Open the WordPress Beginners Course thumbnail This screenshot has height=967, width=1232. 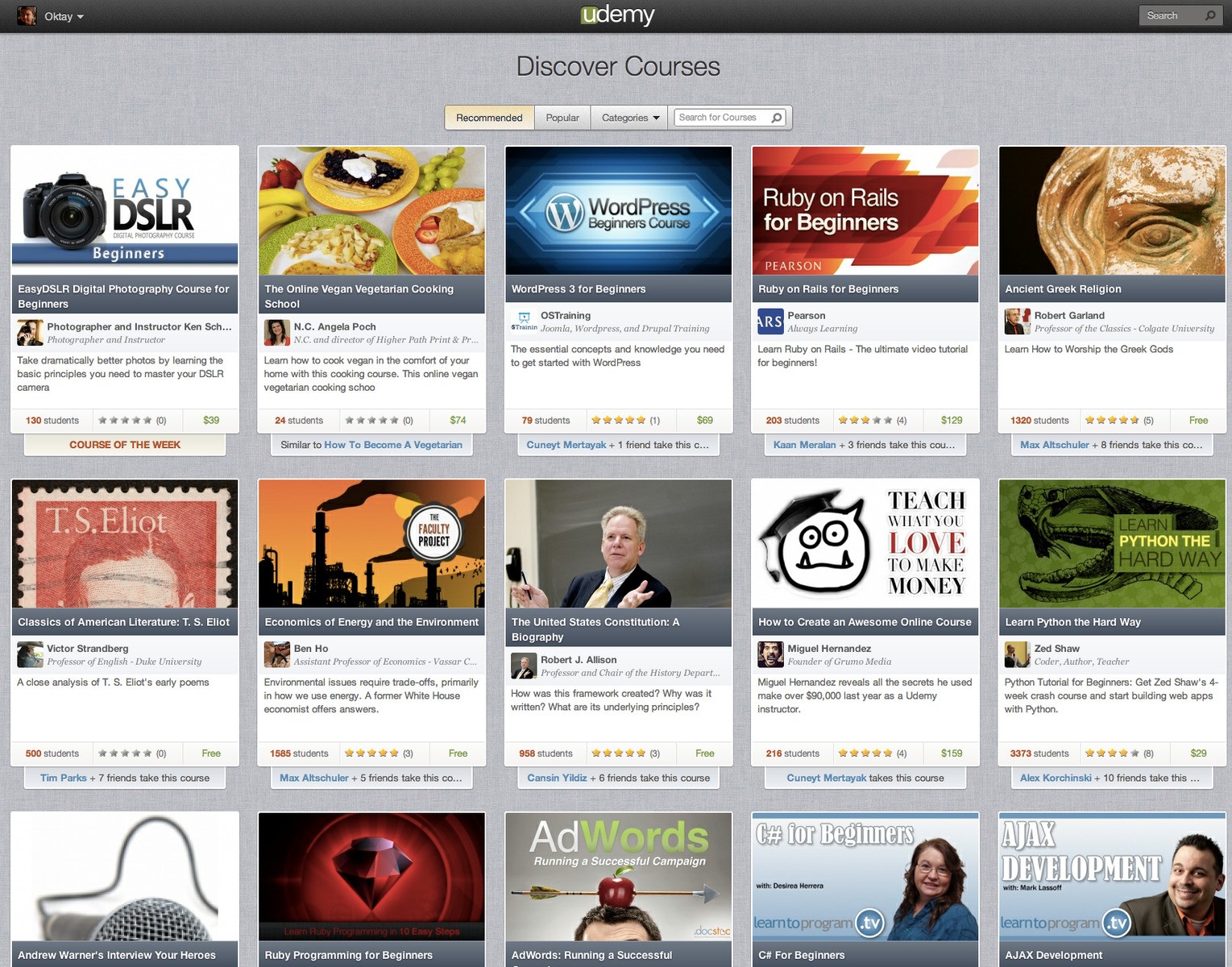pyautogui.click(x=618, y=210)
